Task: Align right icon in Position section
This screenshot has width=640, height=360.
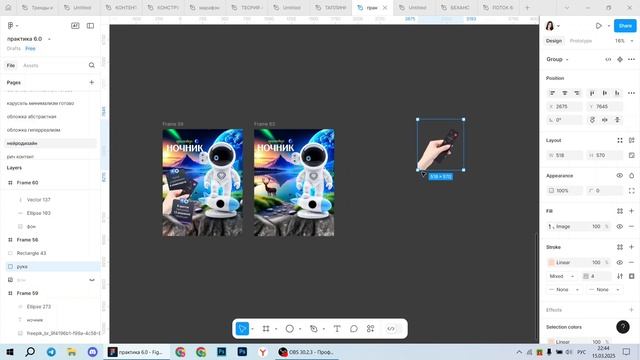Action: click(577, 93)
